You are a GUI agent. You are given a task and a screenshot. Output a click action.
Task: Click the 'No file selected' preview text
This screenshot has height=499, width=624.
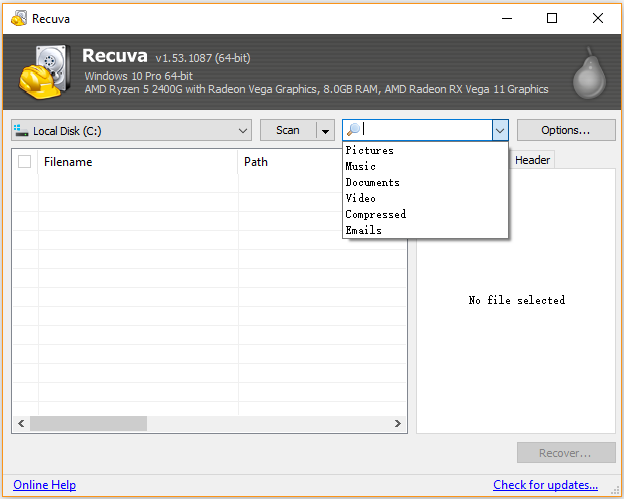tap(517, 300)
